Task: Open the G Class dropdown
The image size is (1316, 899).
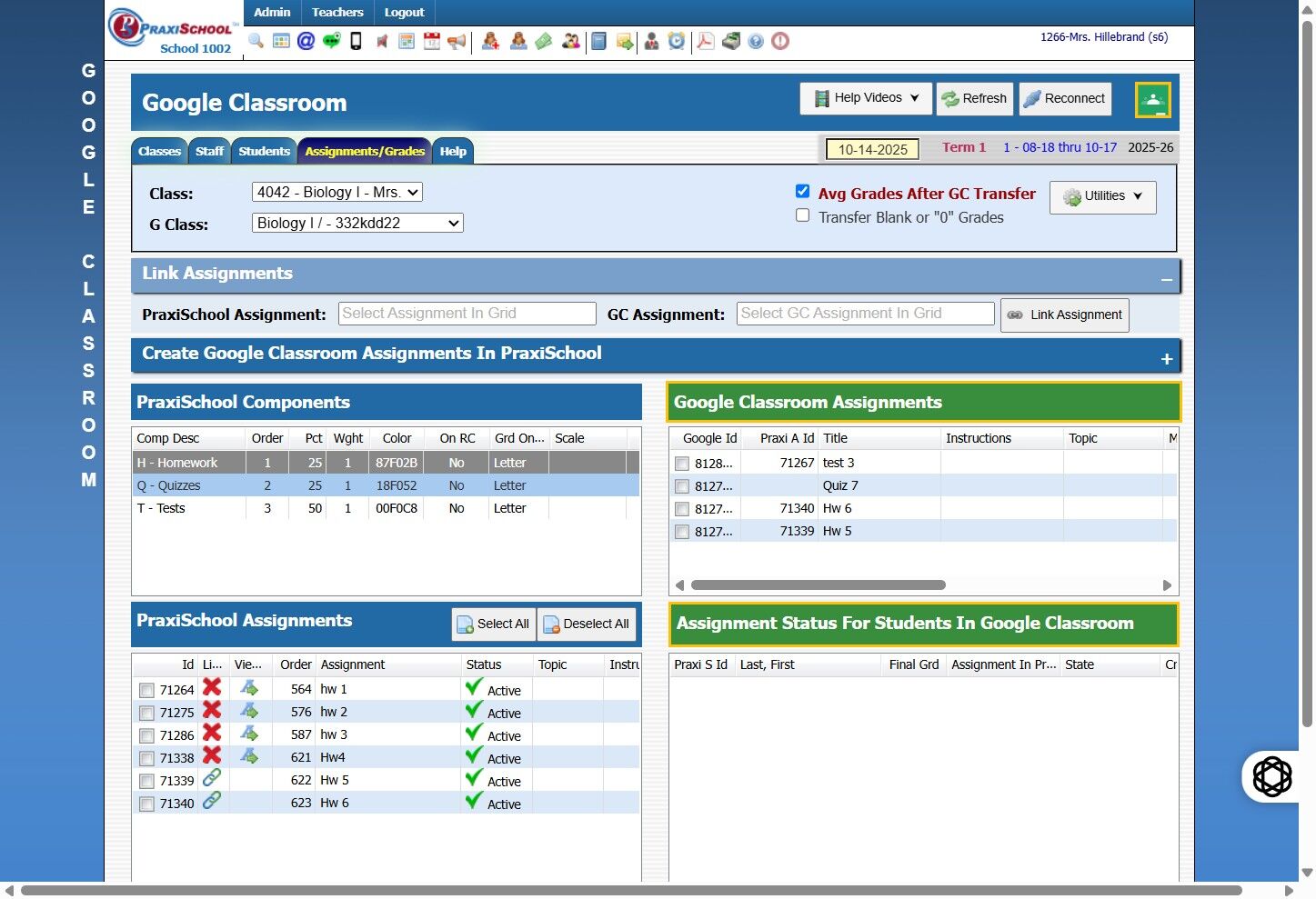Action: (357, 224)
